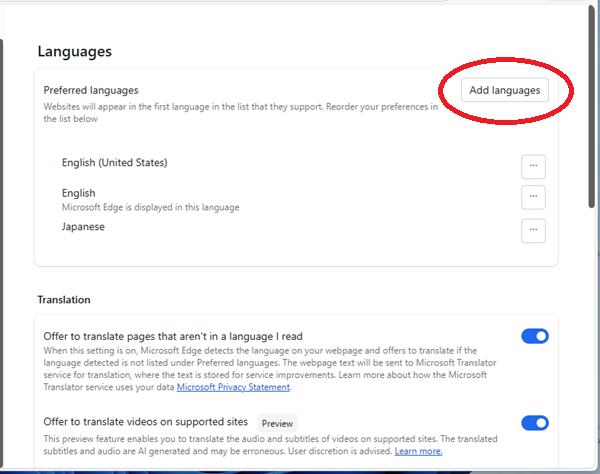Image resolution: width=600 pixels, height=474 pixels.
Task: Click 'Microsoft Edge is displayed in this language' text
Action: pos(150,207)
